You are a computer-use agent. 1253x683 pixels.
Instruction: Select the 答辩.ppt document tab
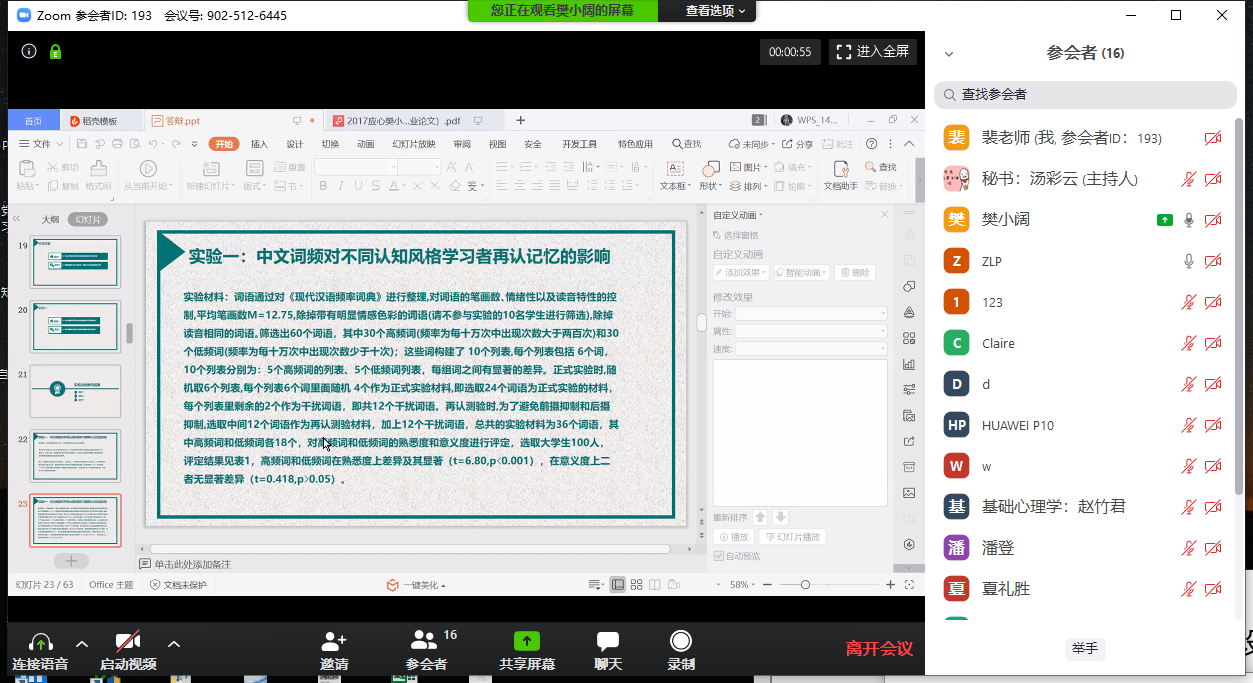click(x=182, y=121)
